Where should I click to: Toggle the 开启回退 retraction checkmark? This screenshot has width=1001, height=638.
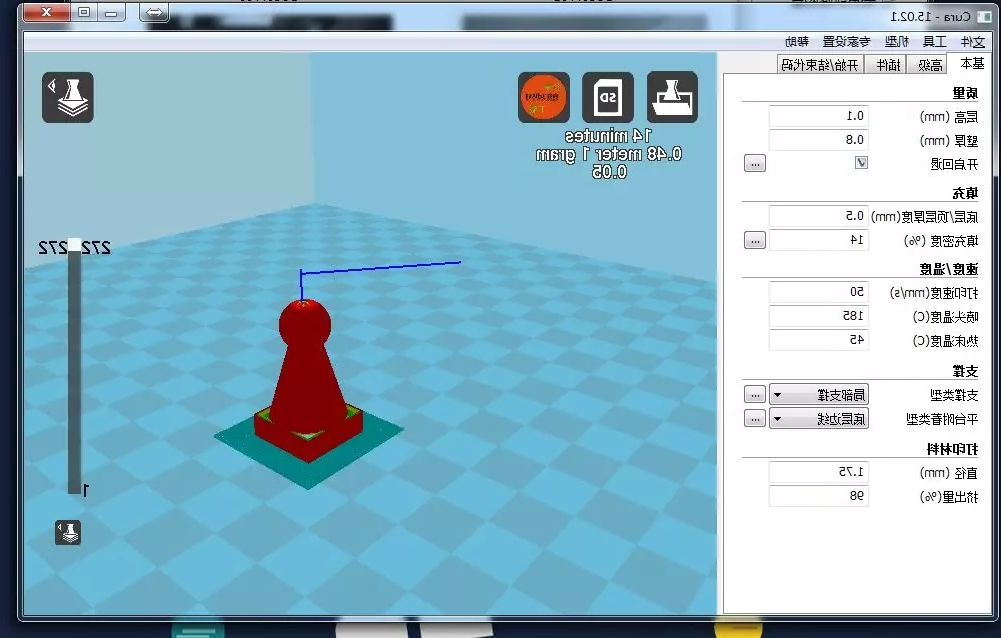pyautogui.click(x=862, y=163)
